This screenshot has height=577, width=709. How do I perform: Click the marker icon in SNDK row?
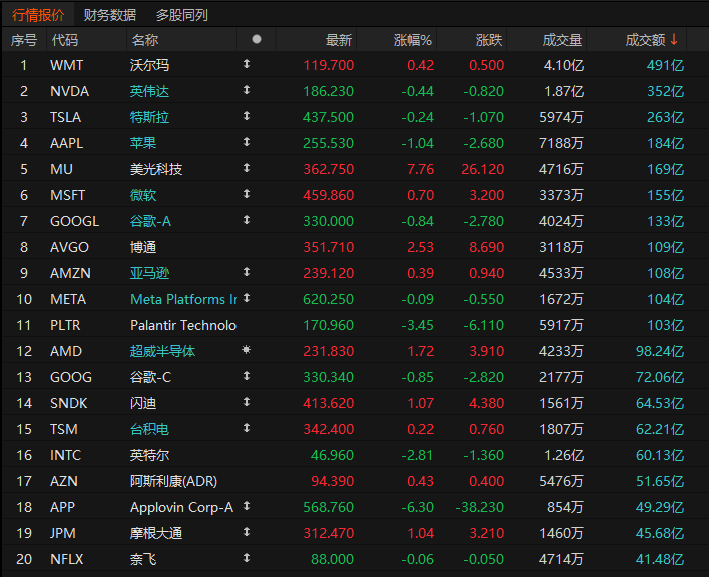pos(247,402)
